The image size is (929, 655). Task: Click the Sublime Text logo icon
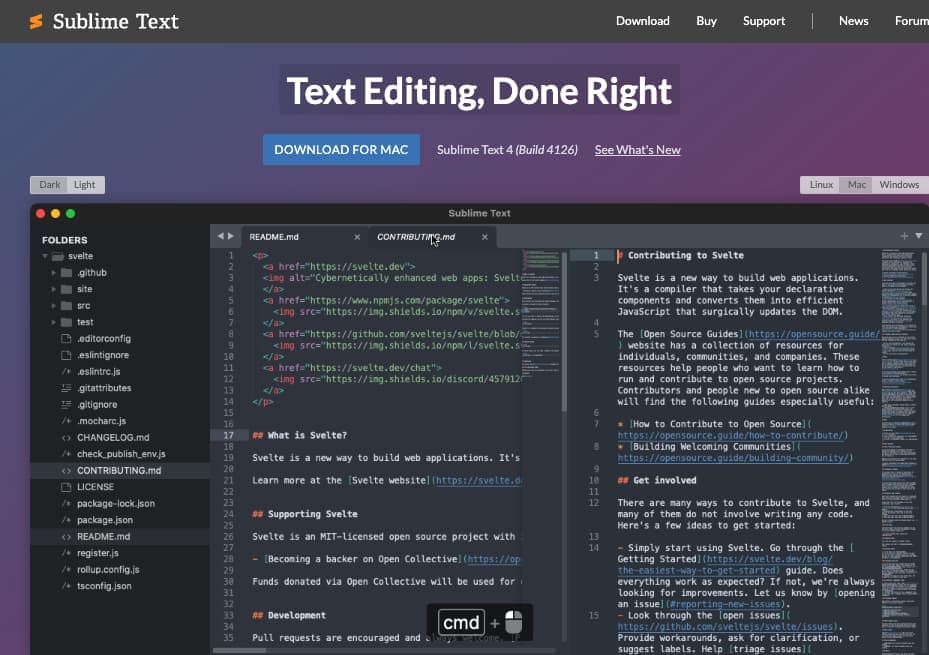point(36,21)
